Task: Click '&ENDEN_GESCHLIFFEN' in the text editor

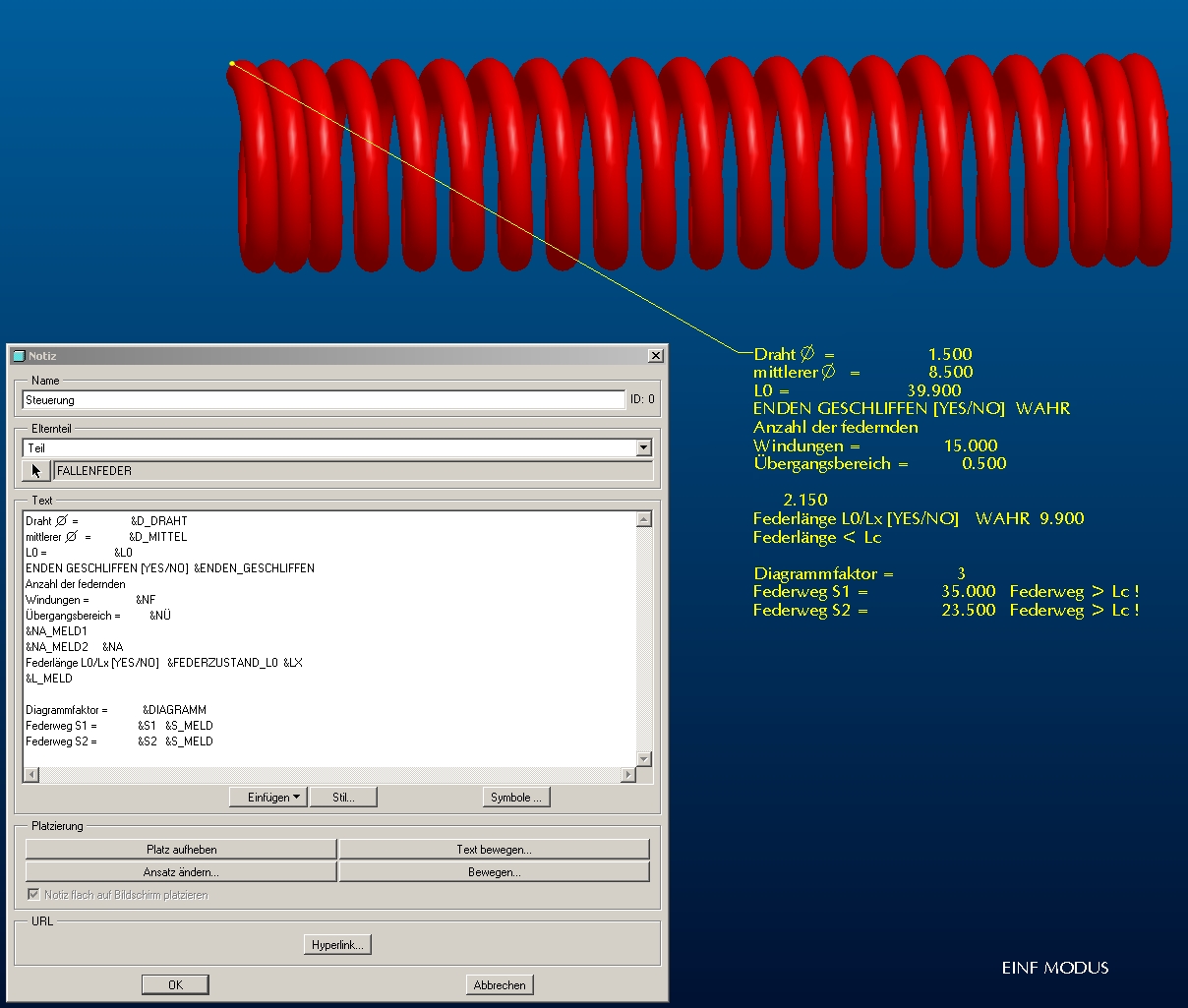Action: point(254,568)
